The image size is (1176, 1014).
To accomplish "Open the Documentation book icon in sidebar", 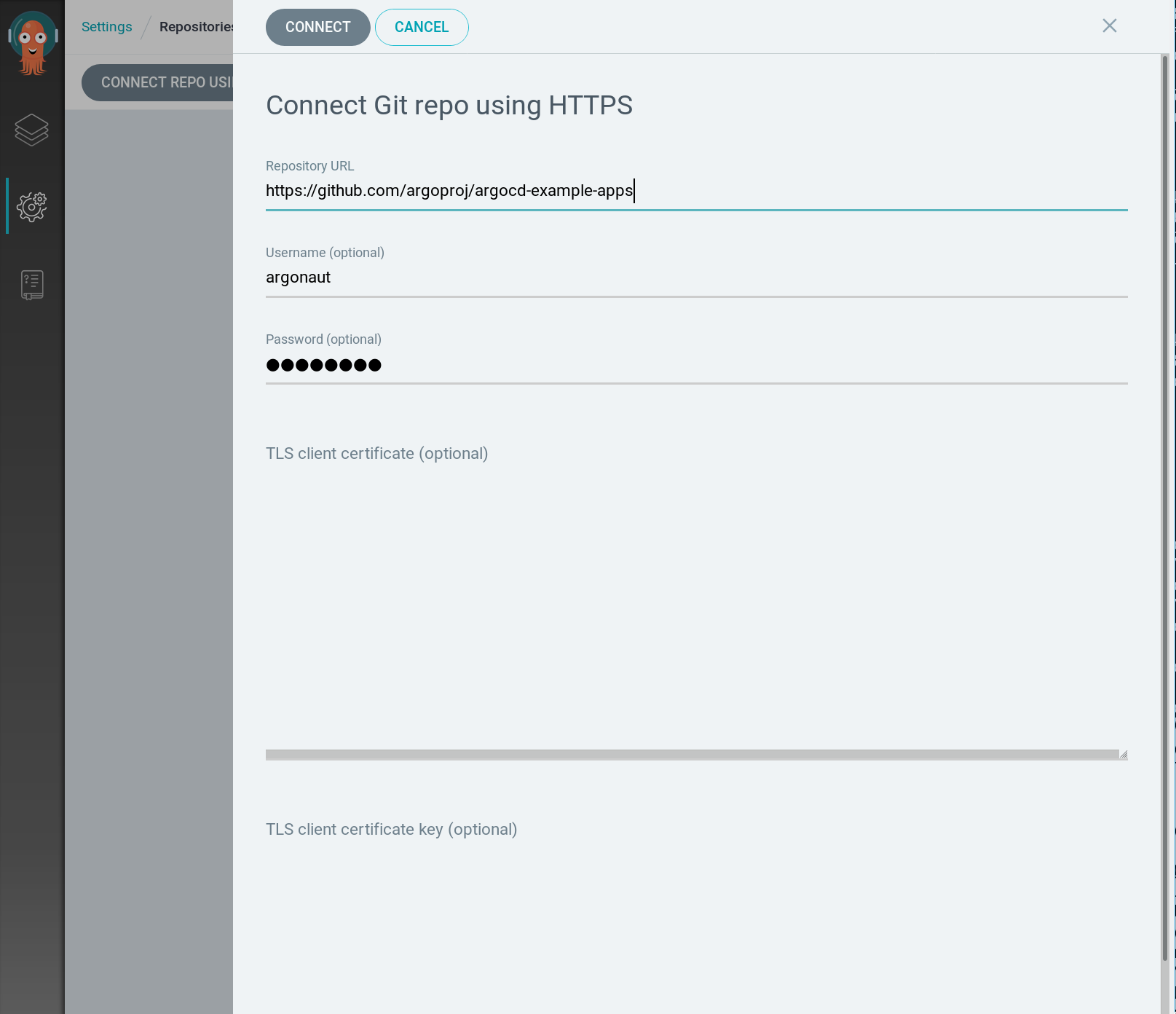I will click(32, 285).
